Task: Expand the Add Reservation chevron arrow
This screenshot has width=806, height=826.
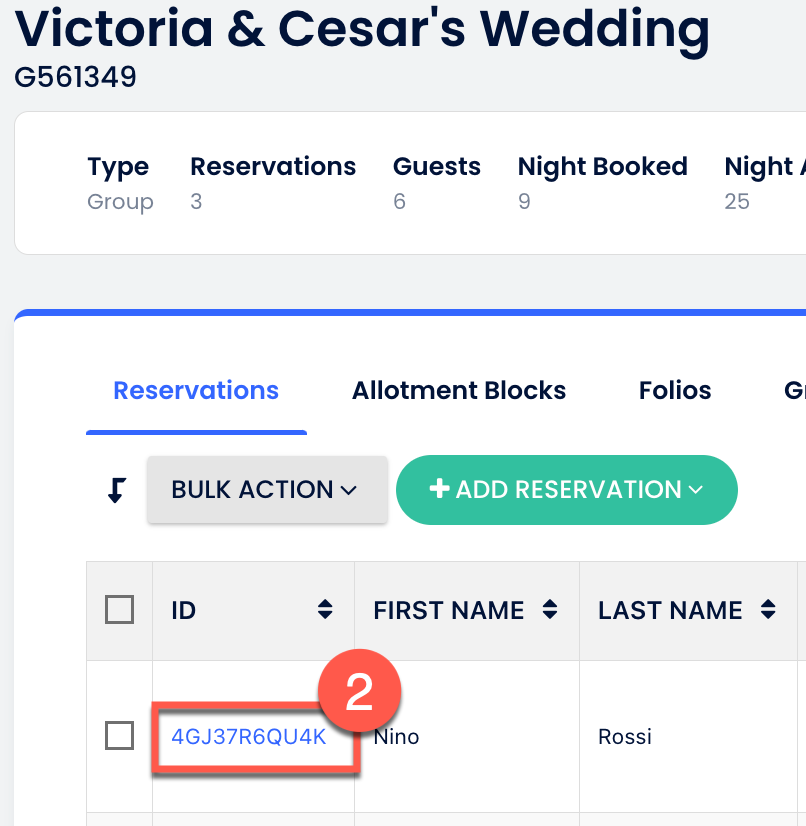Action: 696,490
